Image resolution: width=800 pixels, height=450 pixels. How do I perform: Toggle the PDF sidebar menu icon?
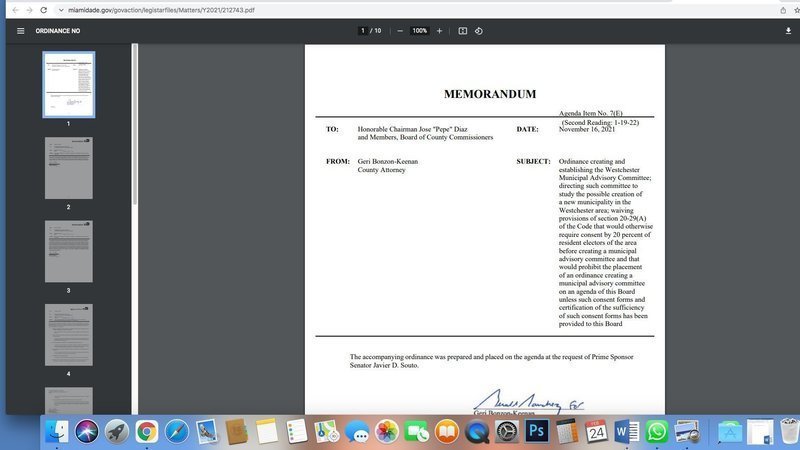pyautogui.click(x=20, y=31)
